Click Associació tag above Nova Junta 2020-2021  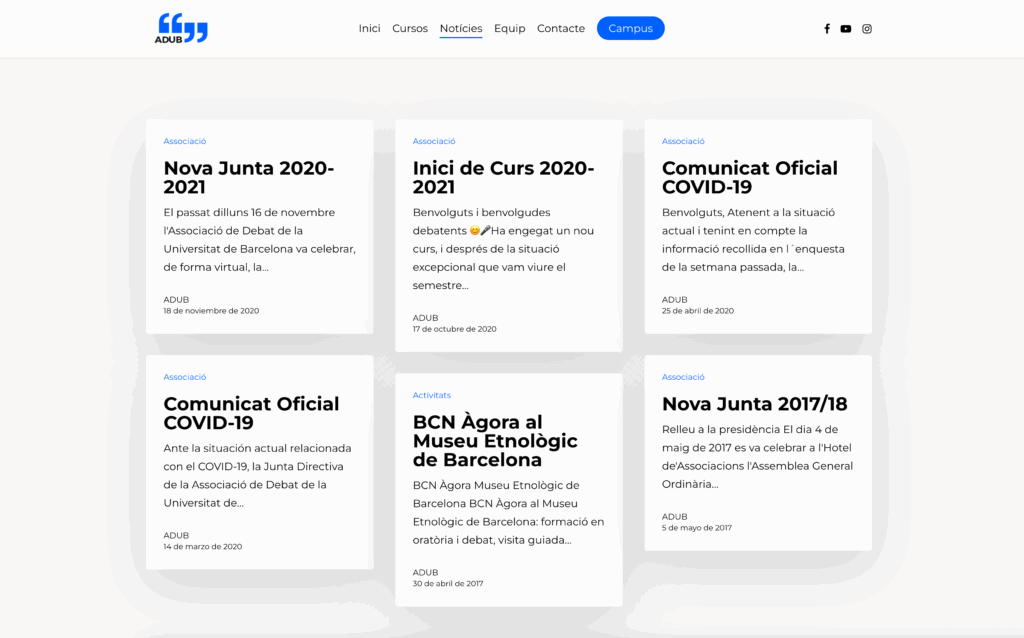click(185, 141)
